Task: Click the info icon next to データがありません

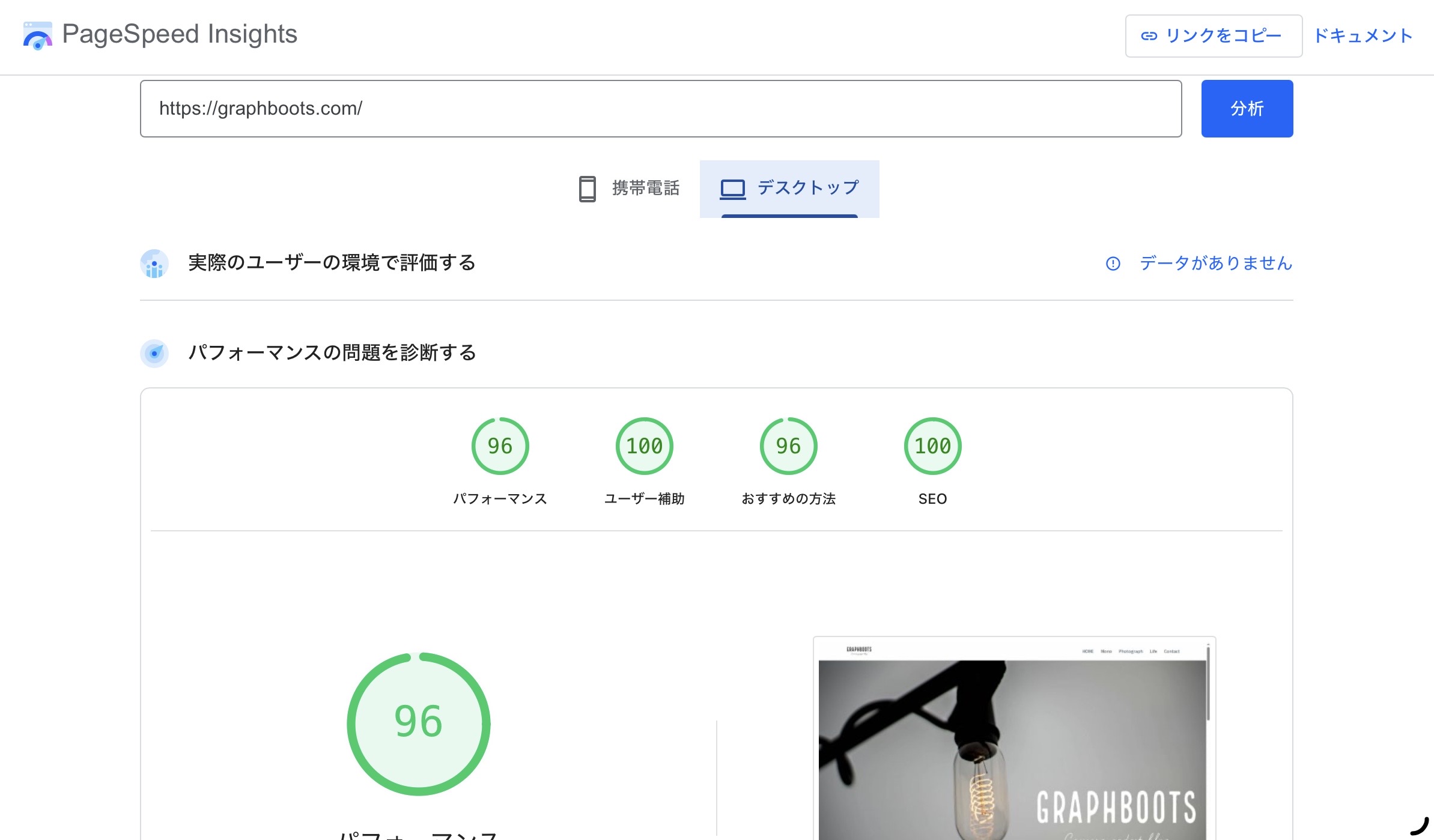Action: point(1114,264)
